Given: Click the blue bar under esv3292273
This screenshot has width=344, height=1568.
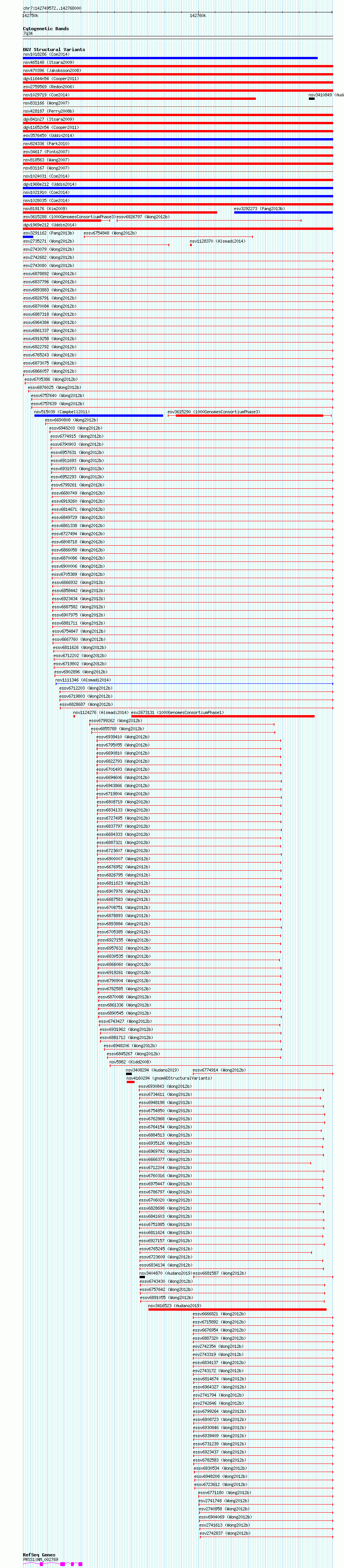Looking at the screenshot, I should pyautogui.click(x=283, y=212).
